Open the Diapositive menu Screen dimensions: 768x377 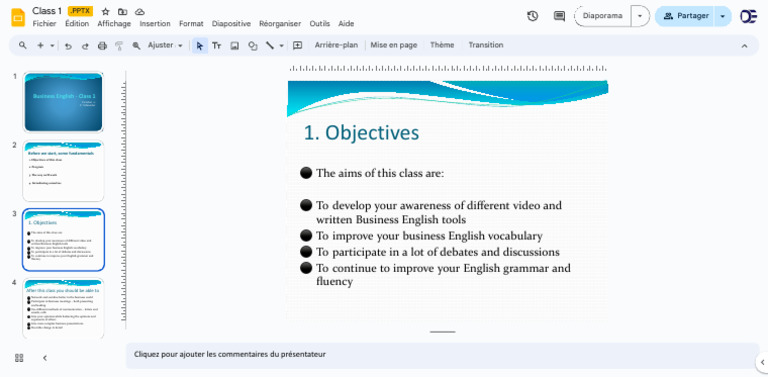(231, 24)
